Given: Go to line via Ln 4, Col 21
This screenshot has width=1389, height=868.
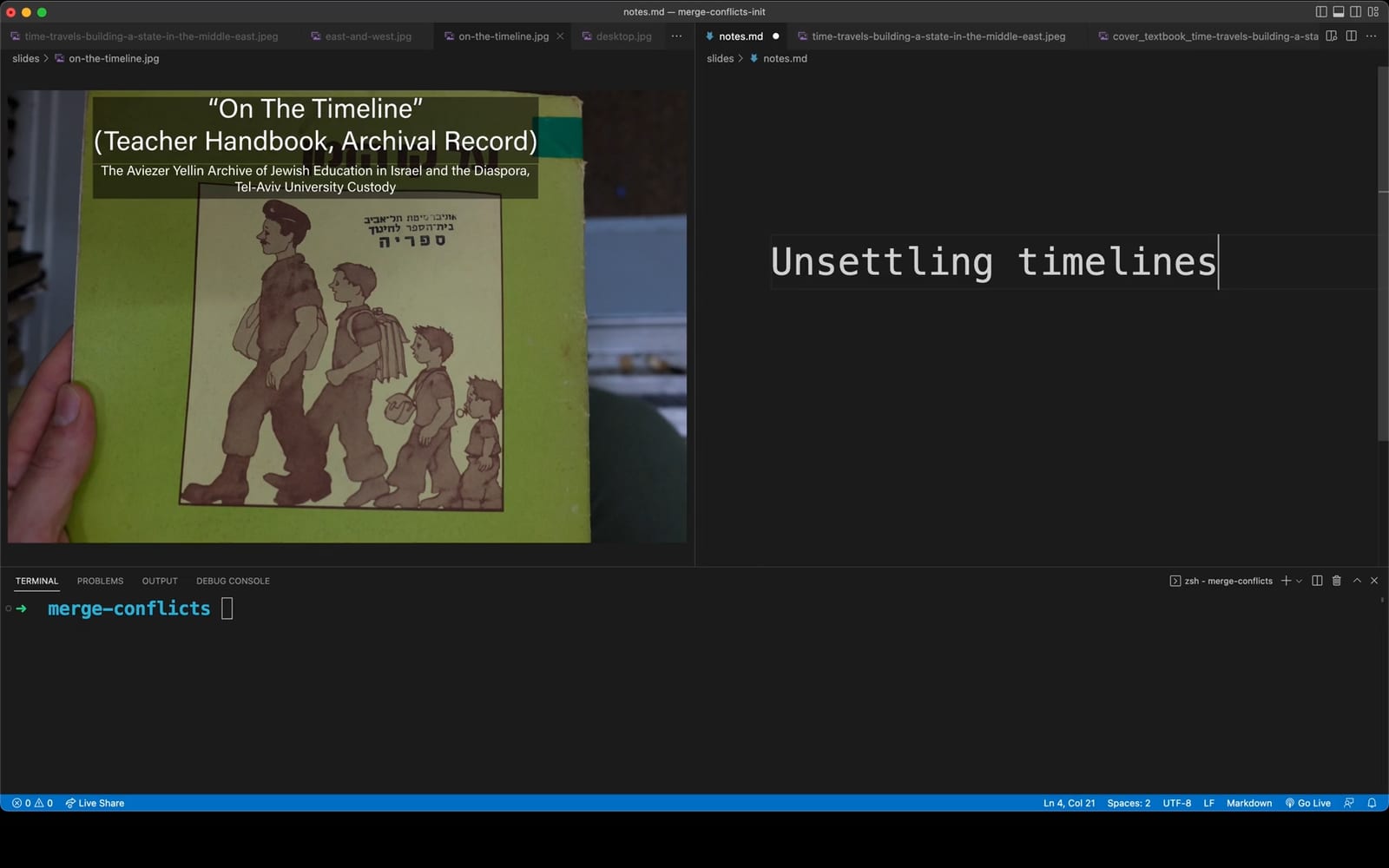Looking at the screenshot, I should pos(1069,803).
